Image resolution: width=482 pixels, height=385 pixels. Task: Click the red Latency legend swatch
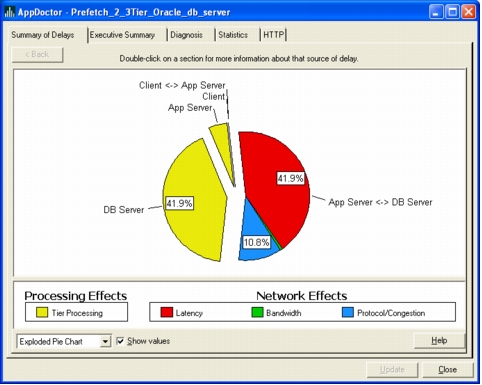pyautogui.click(x=167, y=312)
